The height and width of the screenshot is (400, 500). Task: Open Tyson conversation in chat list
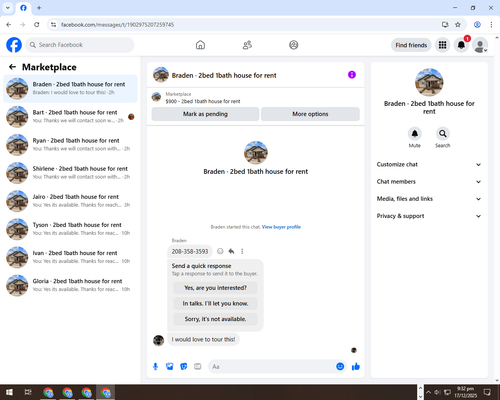click(70, 229)
